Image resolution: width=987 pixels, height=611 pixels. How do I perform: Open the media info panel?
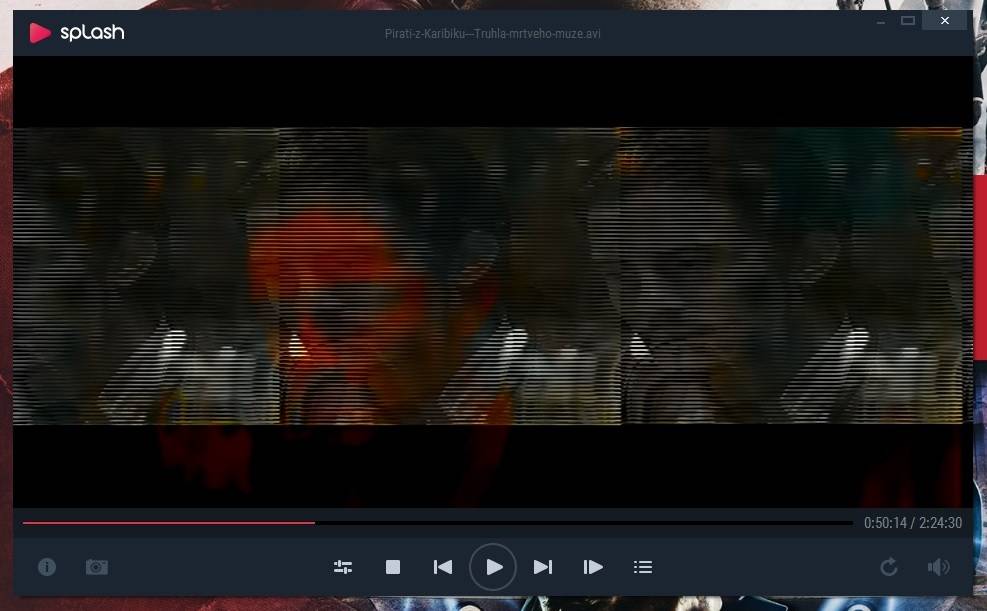click(x=47, y=567)
